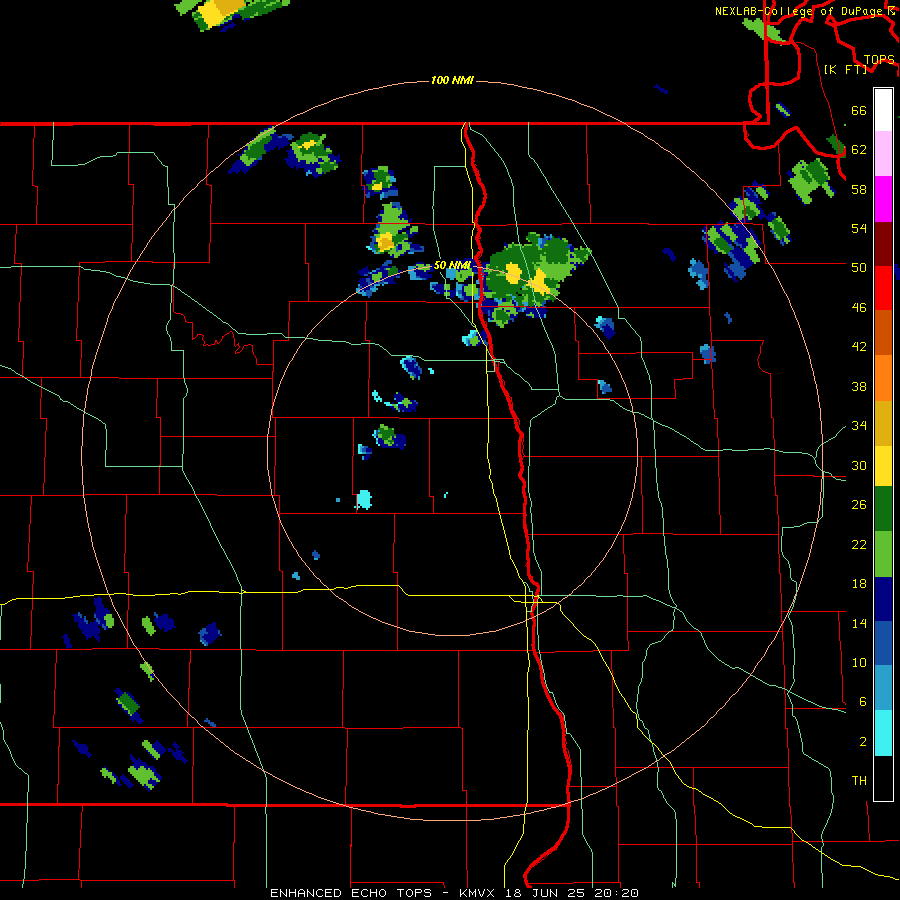Select the legend value "38"

pos(859,386)
